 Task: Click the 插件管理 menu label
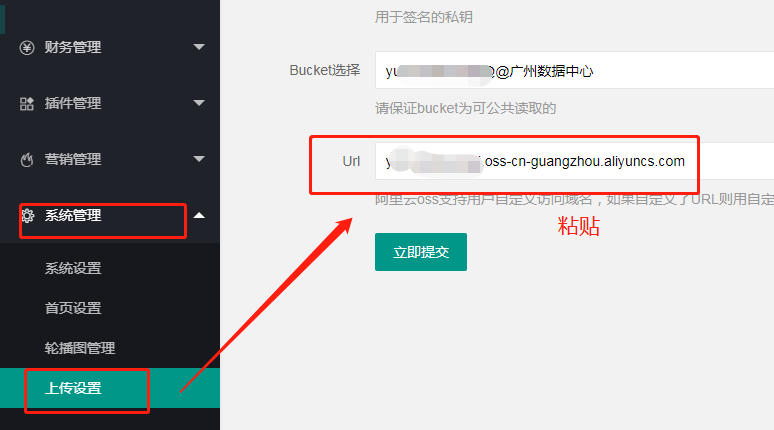click(73, 103)
